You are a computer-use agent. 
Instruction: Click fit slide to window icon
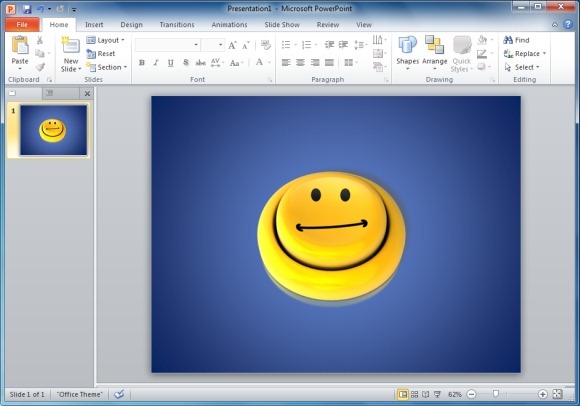coord(557,394)
